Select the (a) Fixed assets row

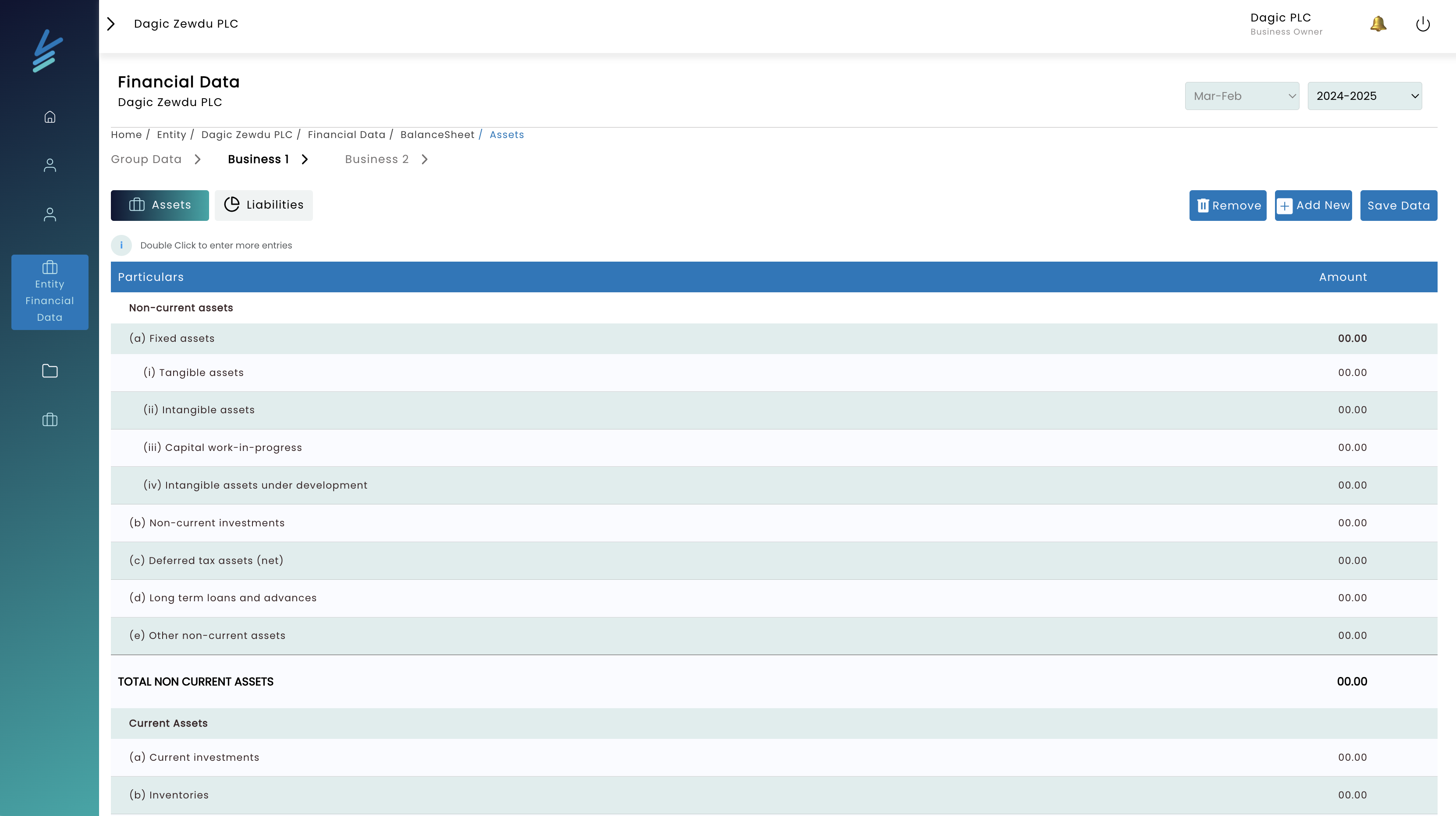click(x=774, y=338)
